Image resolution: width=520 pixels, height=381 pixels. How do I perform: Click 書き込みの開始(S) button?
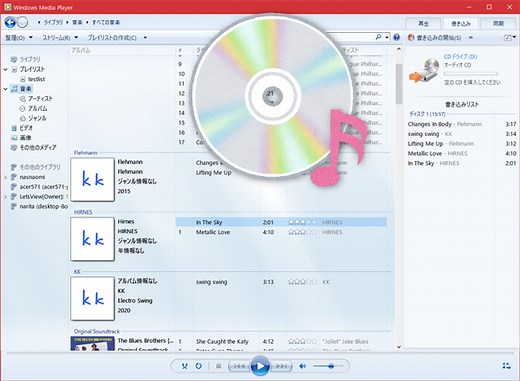[435, 38]
